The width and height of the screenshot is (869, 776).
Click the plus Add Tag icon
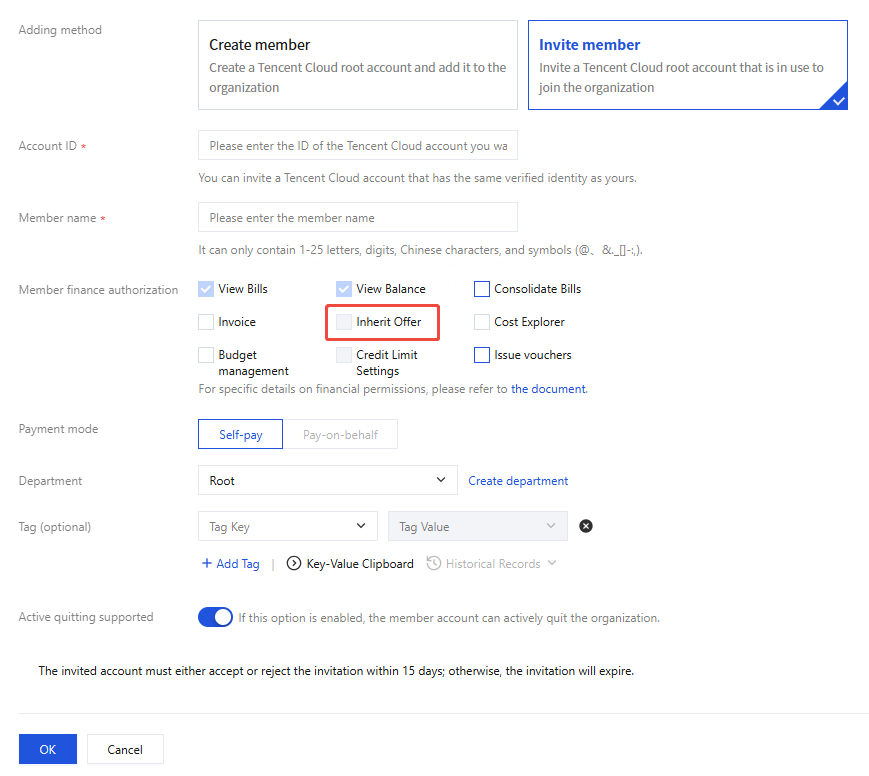[207, 564]
